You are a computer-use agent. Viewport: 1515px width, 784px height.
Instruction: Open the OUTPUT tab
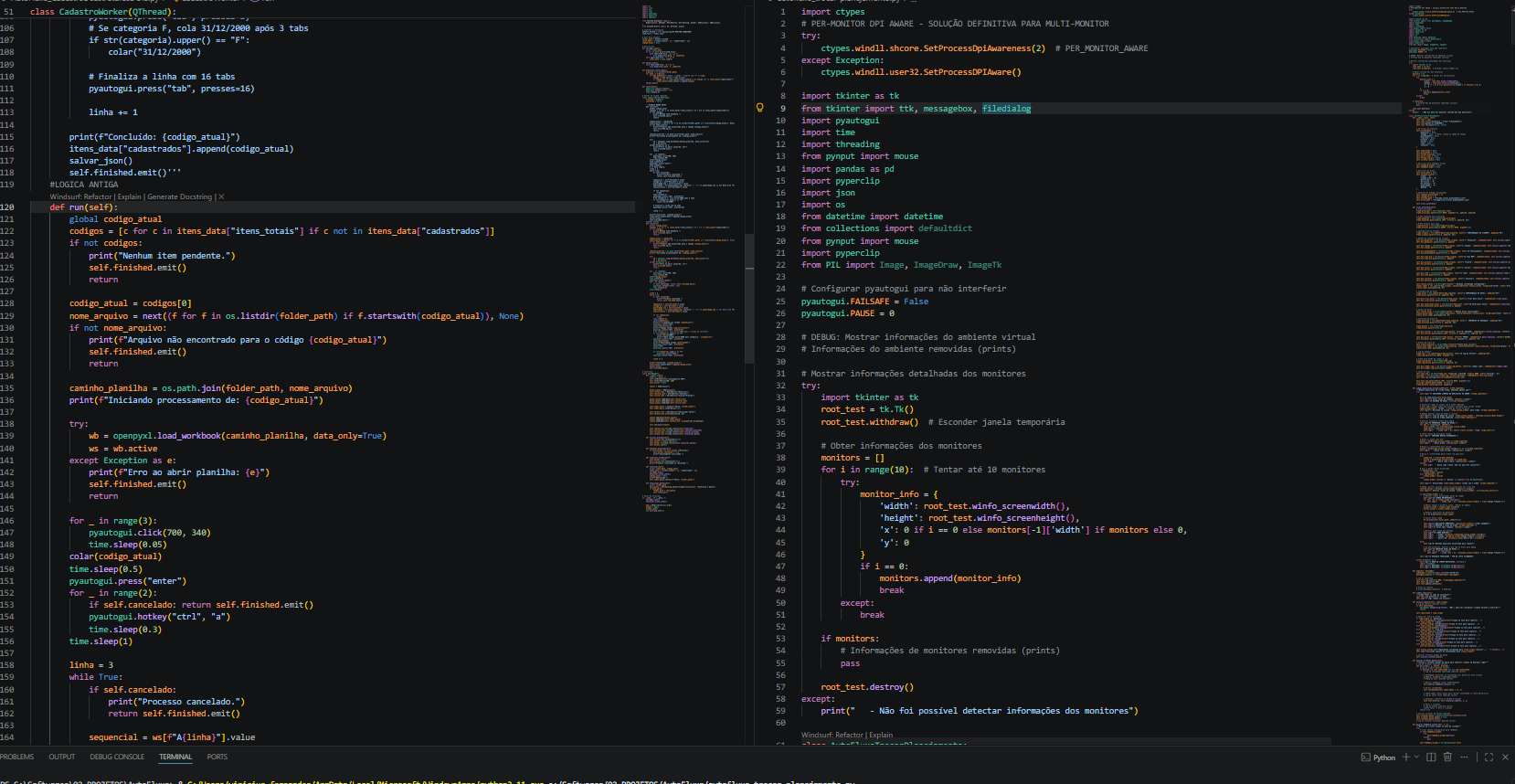pos(62,757)
